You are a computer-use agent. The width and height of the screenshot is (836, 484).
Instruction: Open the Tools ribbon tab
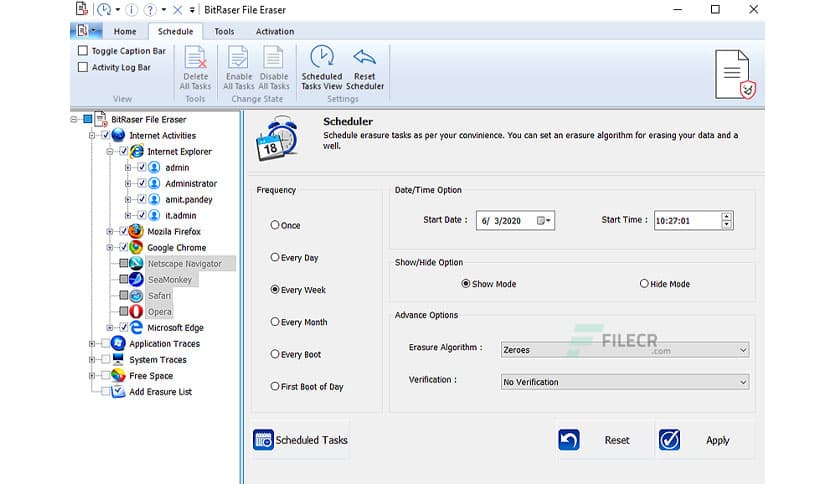click(x=224, y=31)
